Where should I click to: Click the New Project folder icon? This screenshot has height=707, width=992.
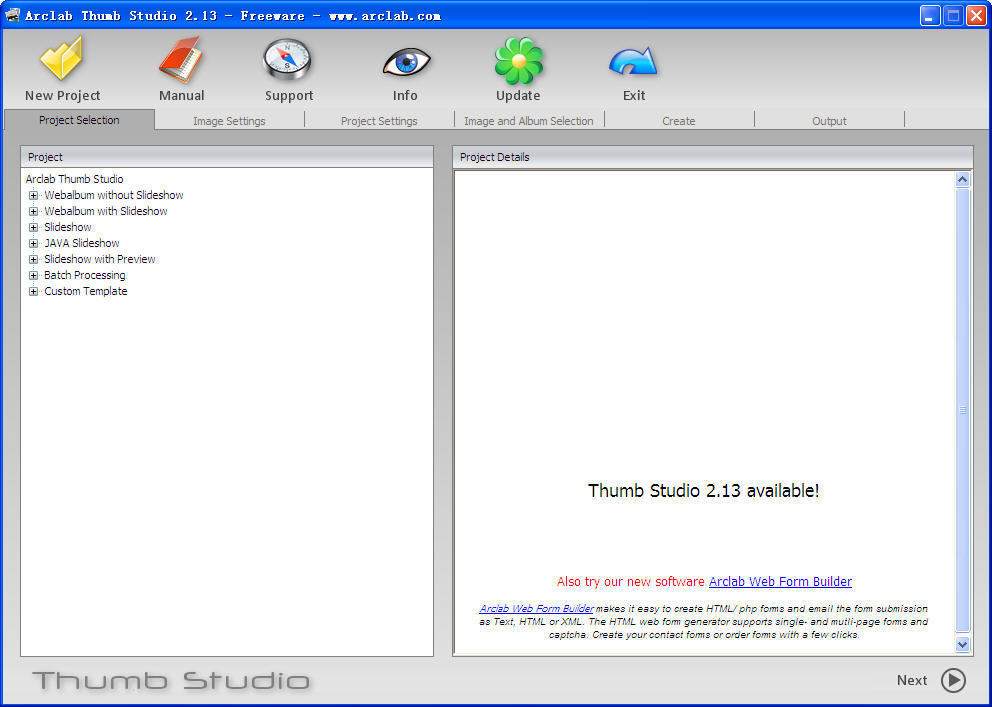tap(62, 61)
